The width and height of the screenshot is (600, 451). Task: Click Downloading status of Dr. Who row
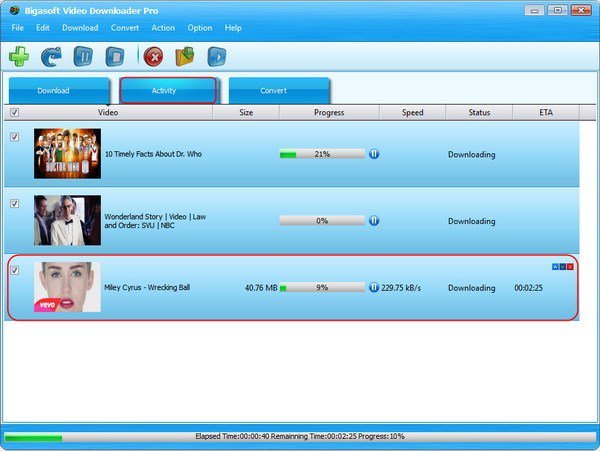point(471,155)
